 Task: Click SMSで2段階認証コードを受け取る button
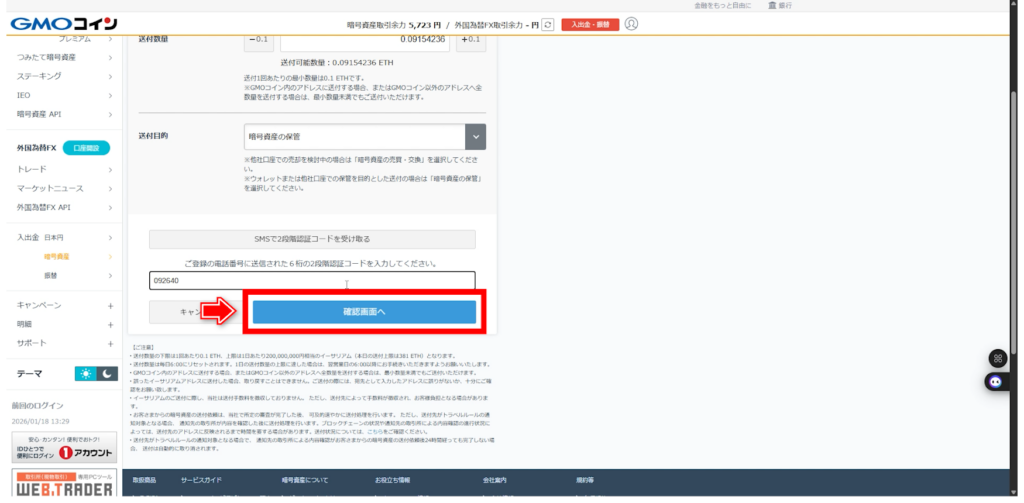click(x=312, y=239)
